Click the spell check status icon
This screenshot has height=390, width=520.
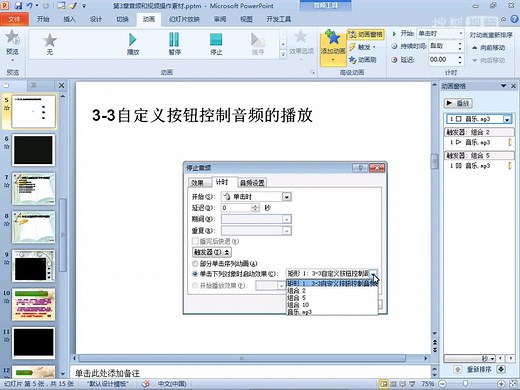click(146, 384)
